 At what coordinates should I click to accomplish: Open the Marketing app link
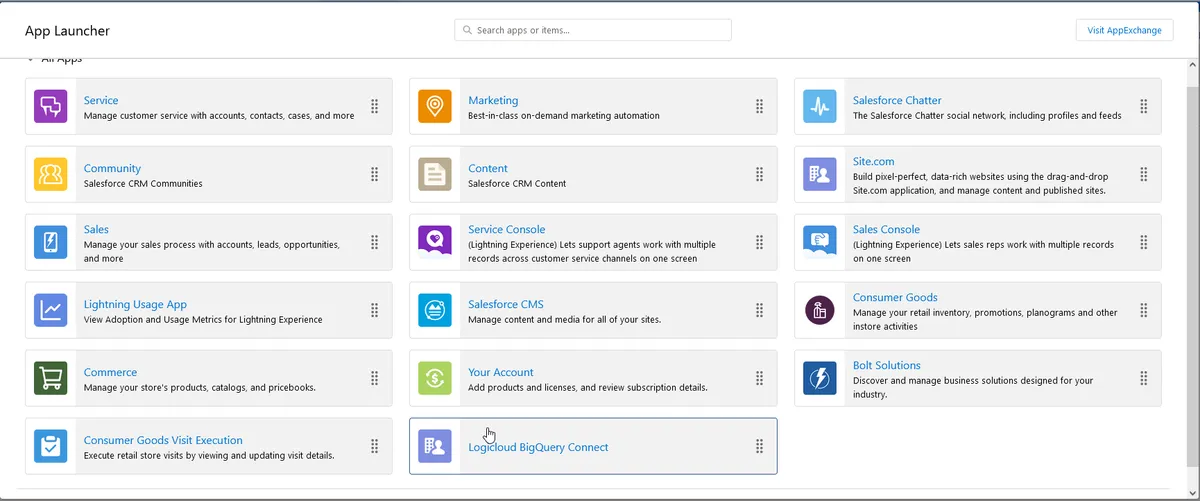point(493,100)
